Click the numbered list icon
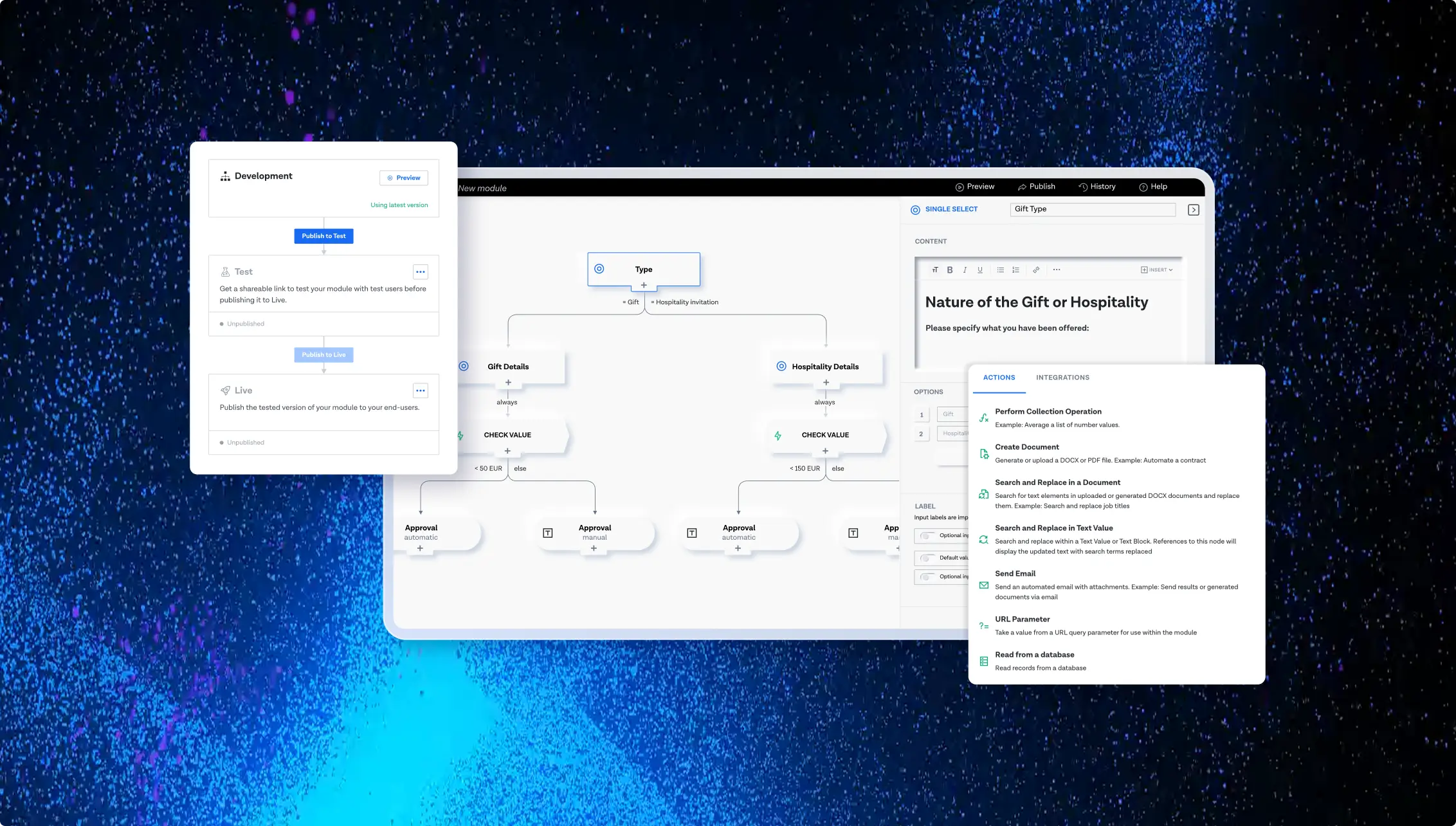The height and width of the screenshot is (826, 1456). [x=1015, y=270]
